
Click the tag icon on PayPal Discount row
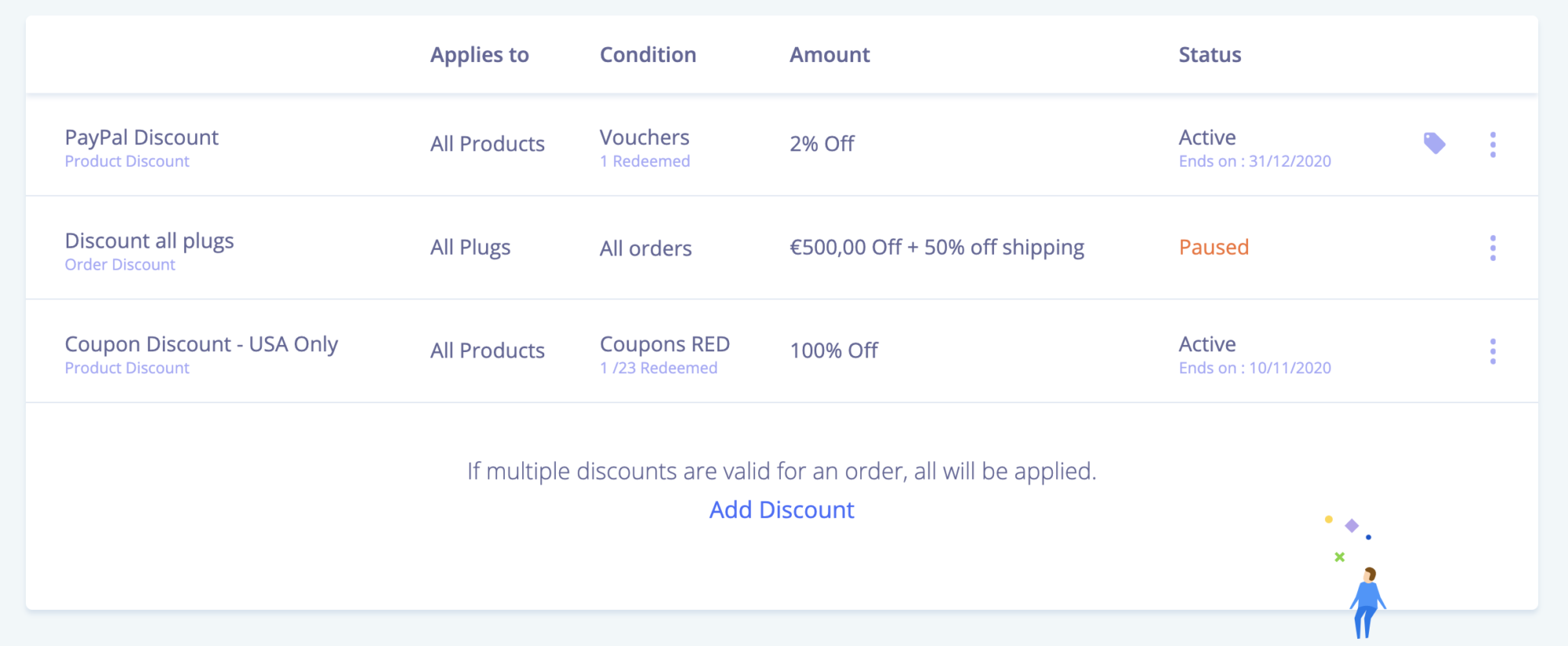(1434, 143)
